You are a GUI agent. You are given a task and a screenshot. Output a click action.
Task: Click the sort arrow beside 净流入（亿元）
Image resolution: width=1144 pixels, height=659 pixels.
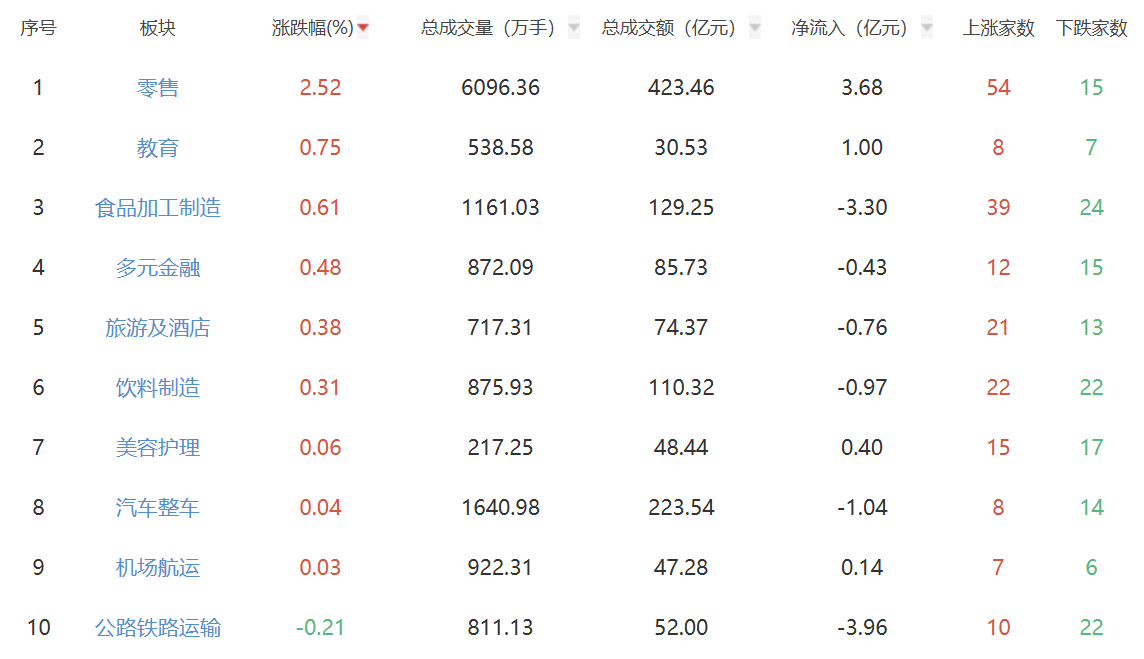[925, 27]
